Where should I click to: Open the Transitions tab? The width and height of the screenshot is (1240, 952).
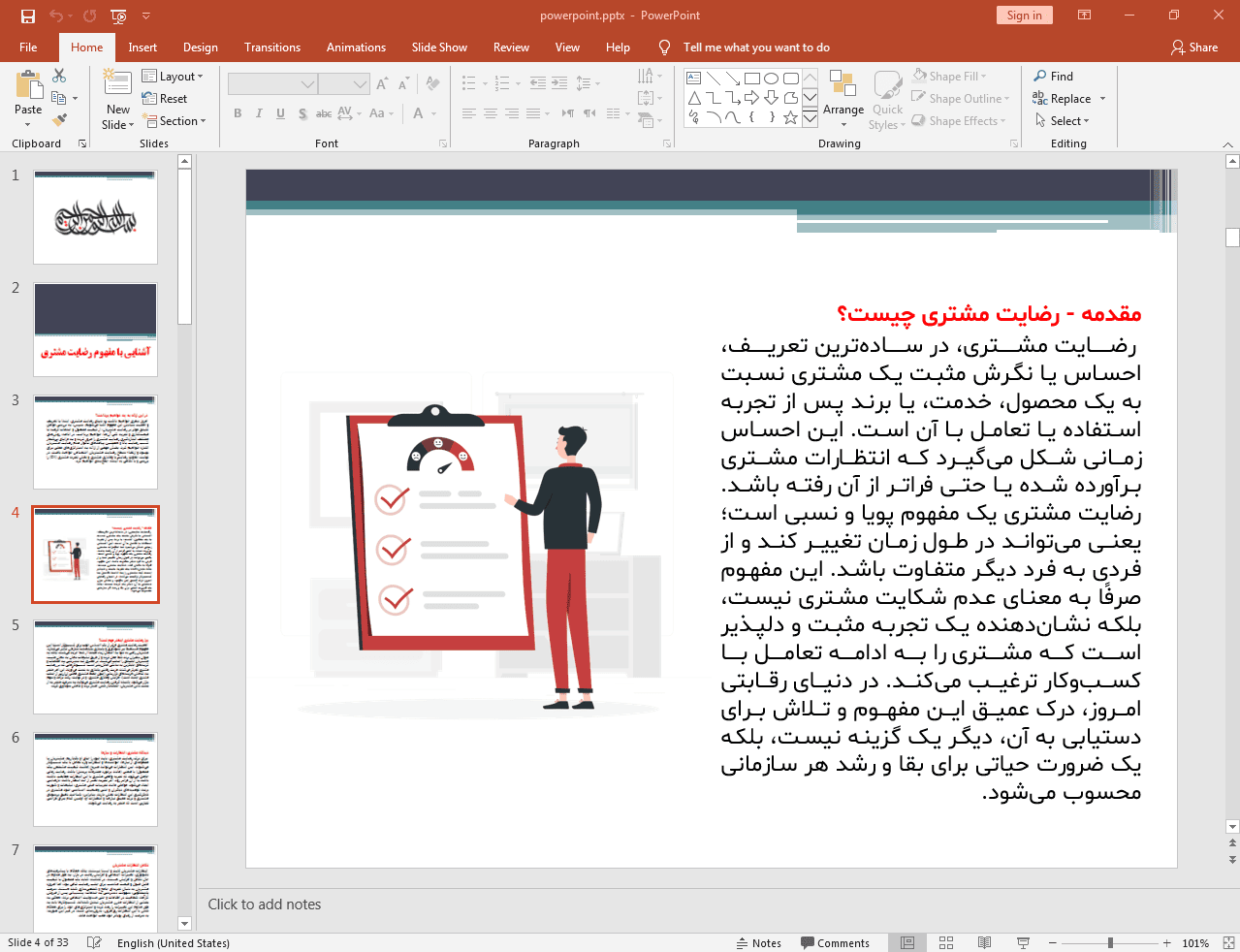pos(271,48)
